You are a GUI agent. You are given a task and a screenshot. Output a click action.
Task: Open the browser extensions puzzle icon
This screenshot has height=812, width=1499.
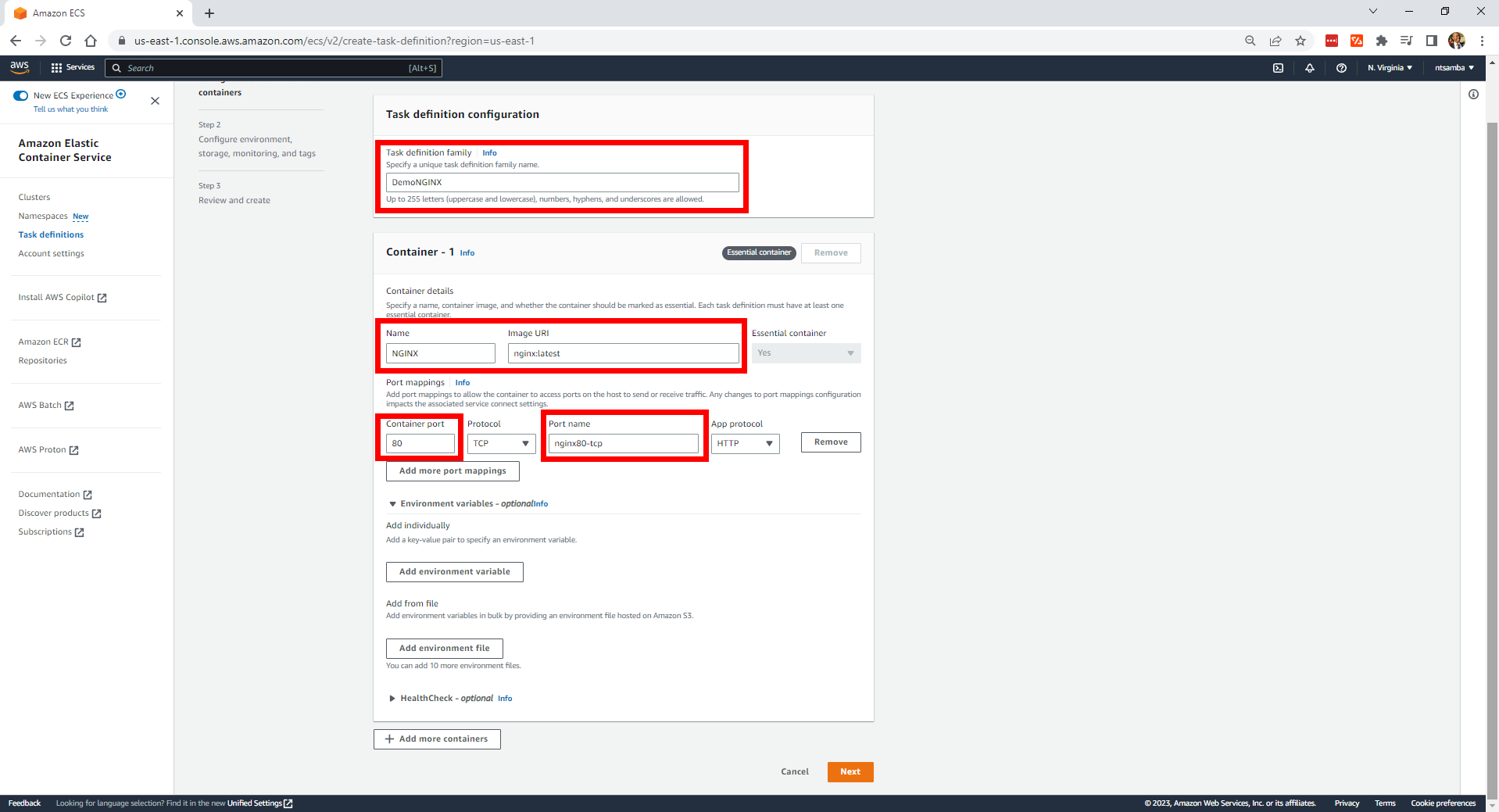click(1382, 41)
